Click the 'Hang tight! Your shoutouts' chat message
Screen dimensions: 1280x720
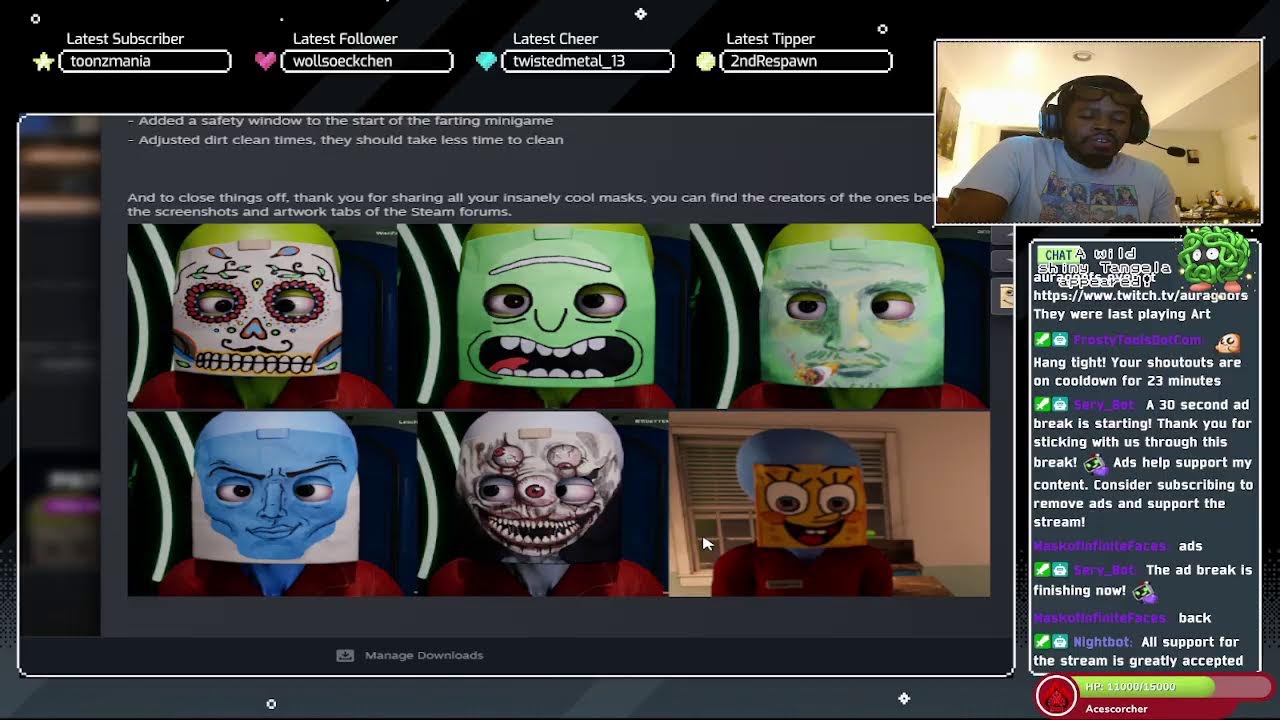(x=1137, y=371)
